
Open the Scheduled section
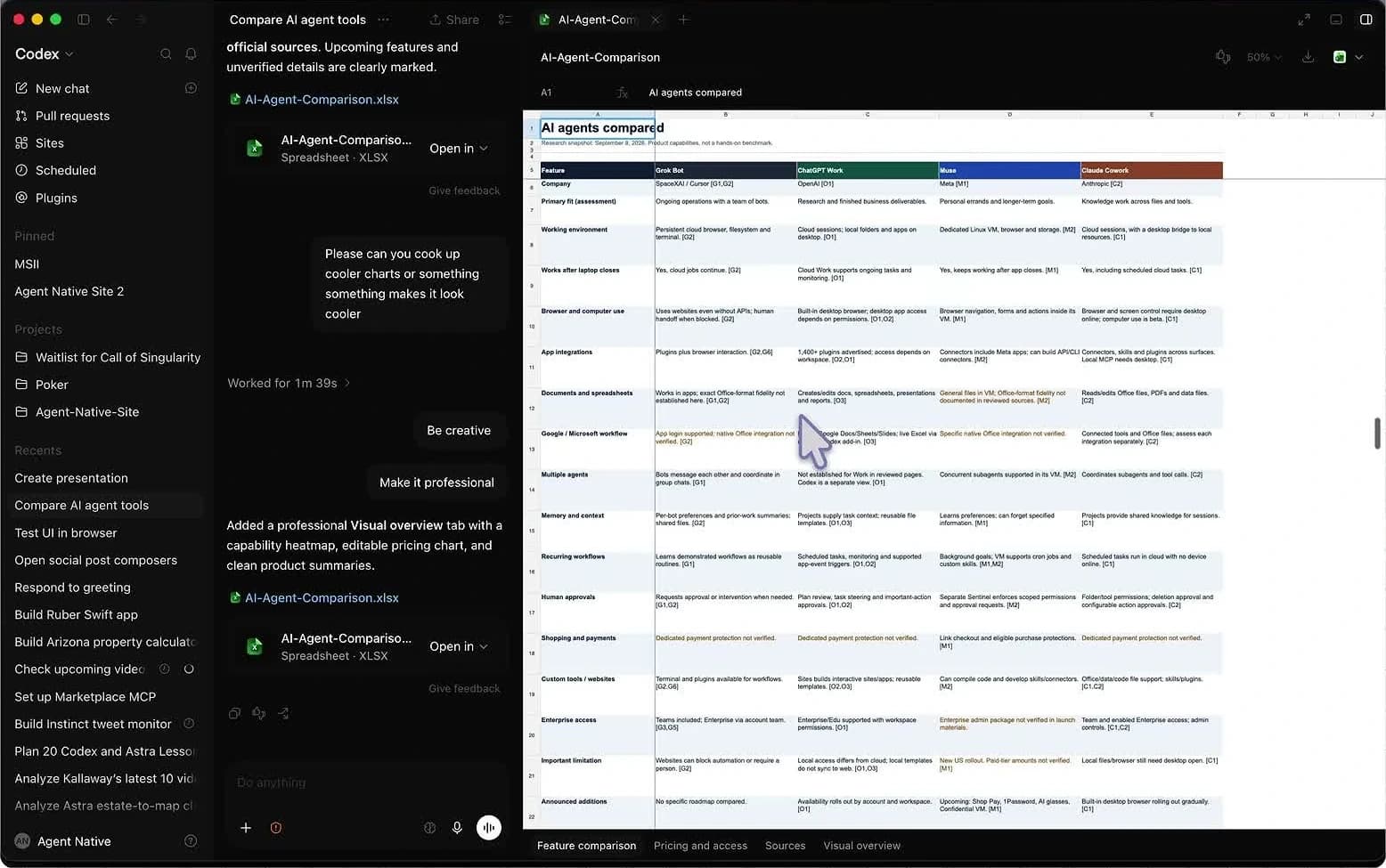tap(55, 170)
